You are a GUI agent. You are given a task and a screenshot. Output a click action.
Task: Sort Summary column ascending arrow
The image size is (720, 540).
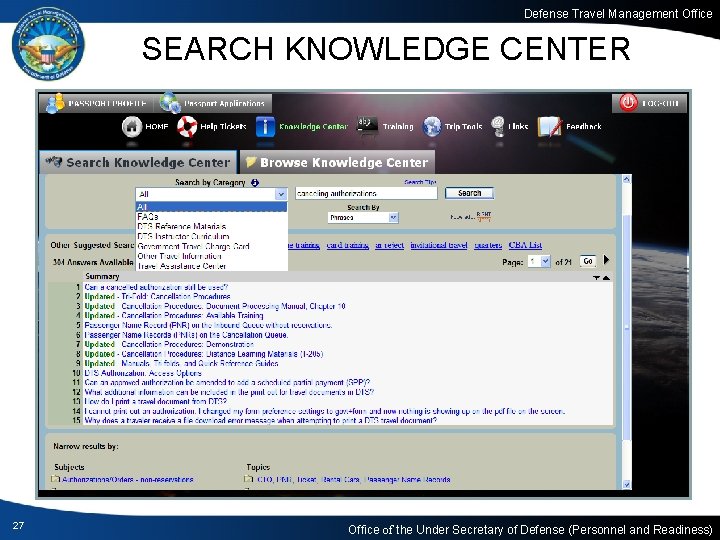point(606,278)
